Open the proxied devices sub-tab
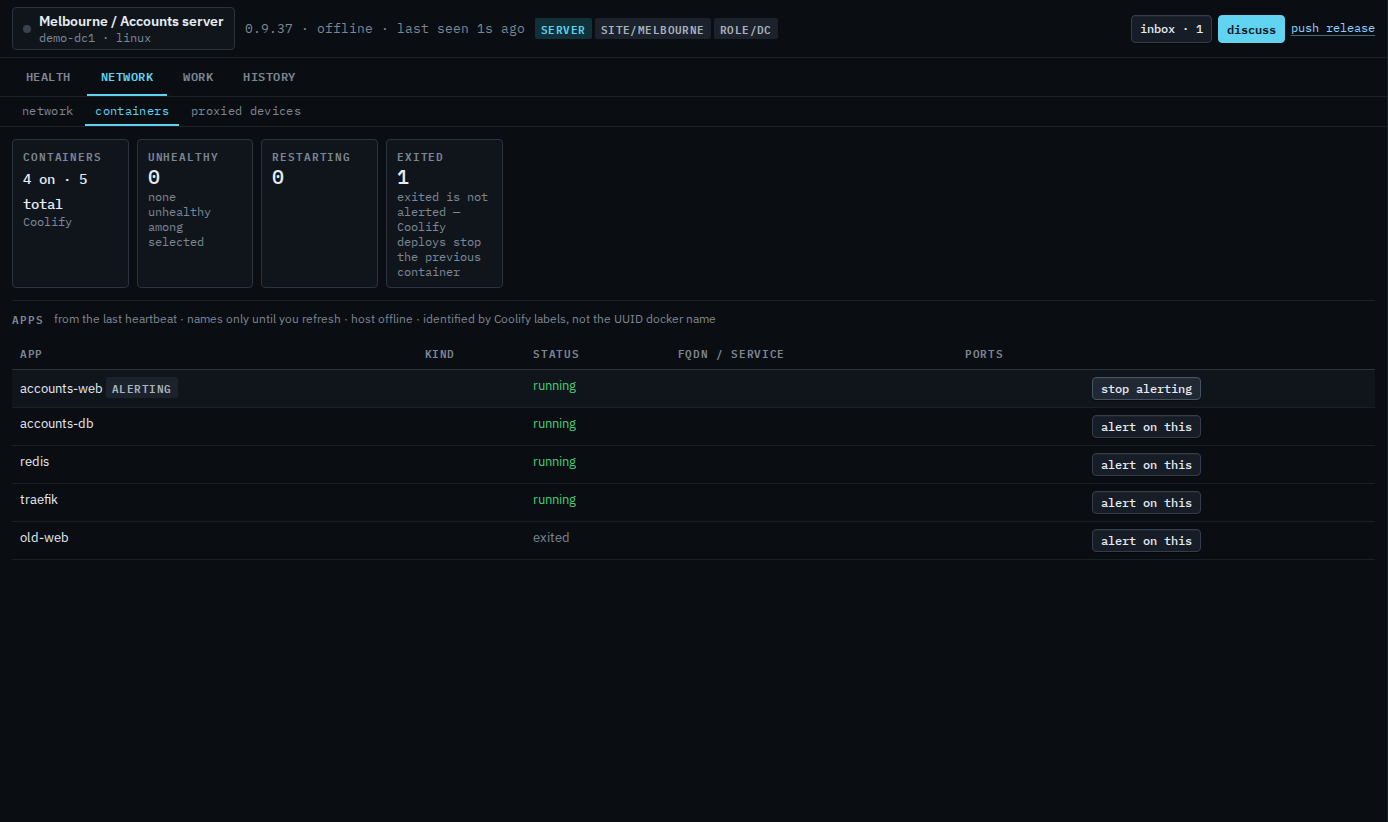Image resolution: width=1388 pixels, height=822 pixels. click(246, 111)
